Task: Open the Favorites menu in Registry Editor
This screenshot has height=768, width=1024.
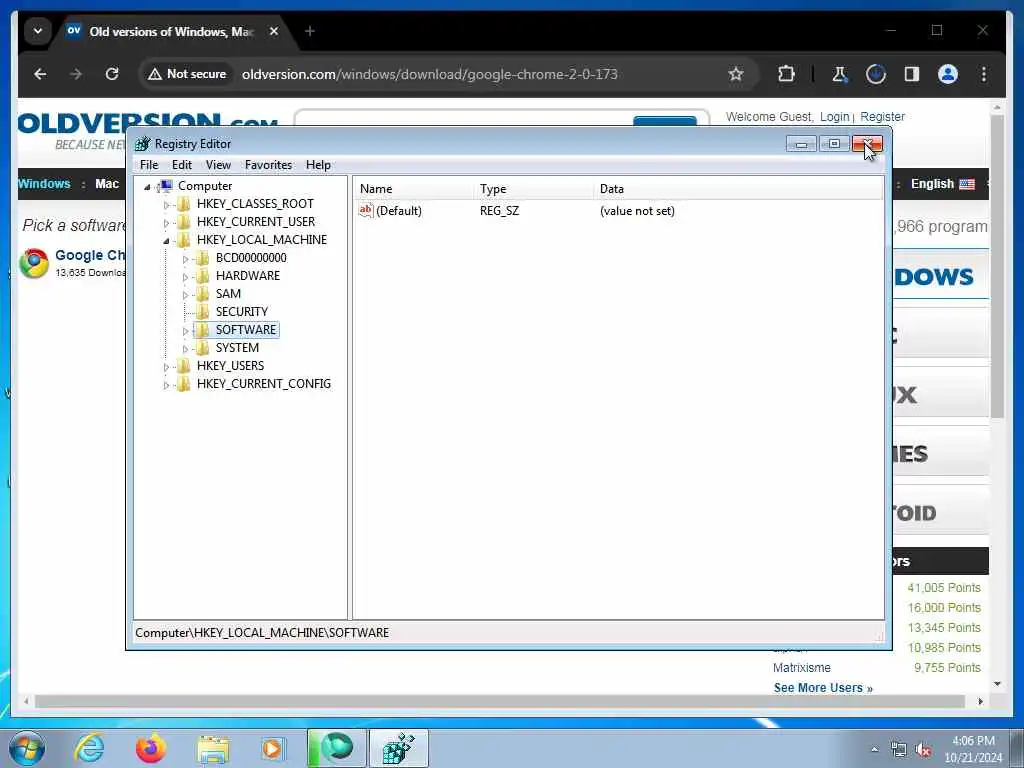Action: 268,165
